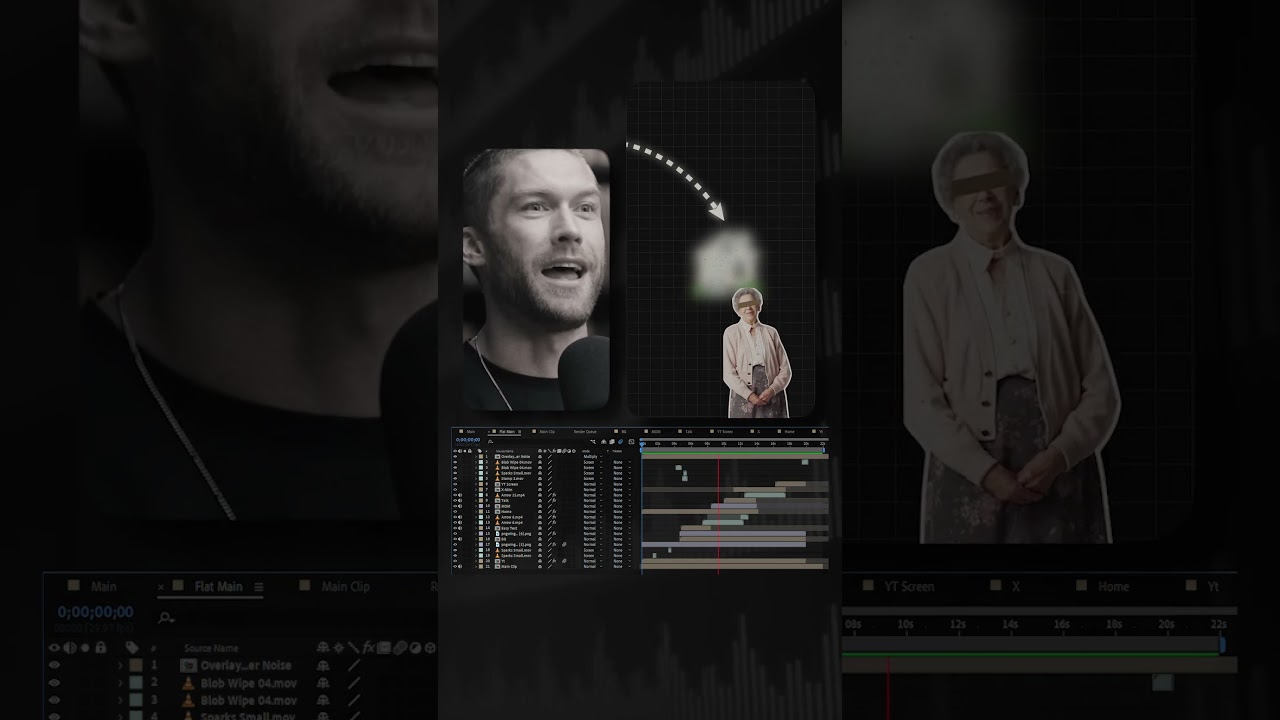Click Source Name column header in enlarged panel
1280x720 pixels.
[211, 648]
